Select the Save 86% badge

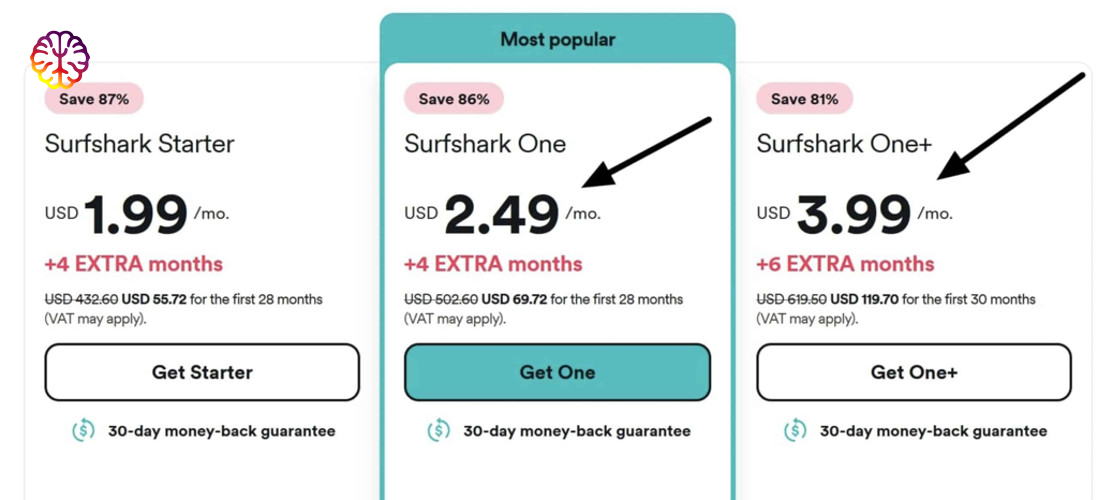tap(454, 99)
